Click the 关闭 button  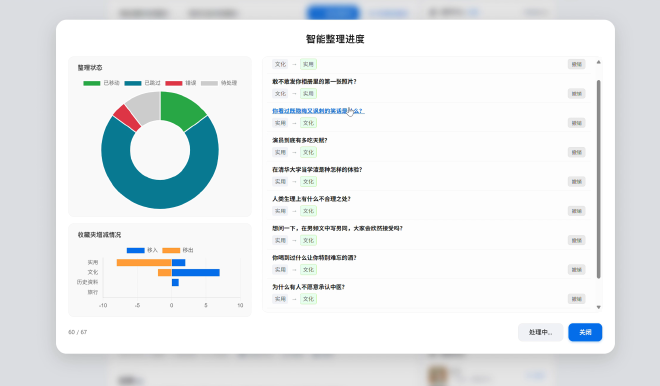pos(585,332)
